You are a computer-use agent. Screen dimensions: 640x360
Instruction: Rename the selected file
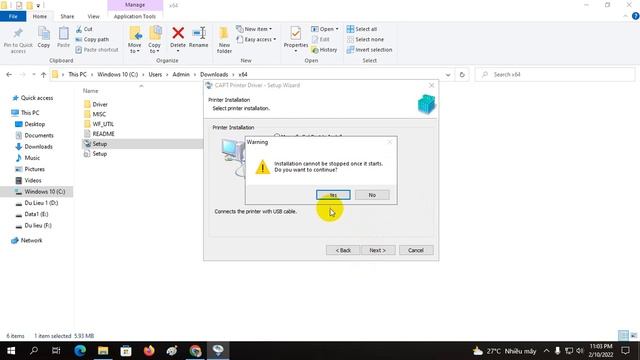[x=199, y=38]
